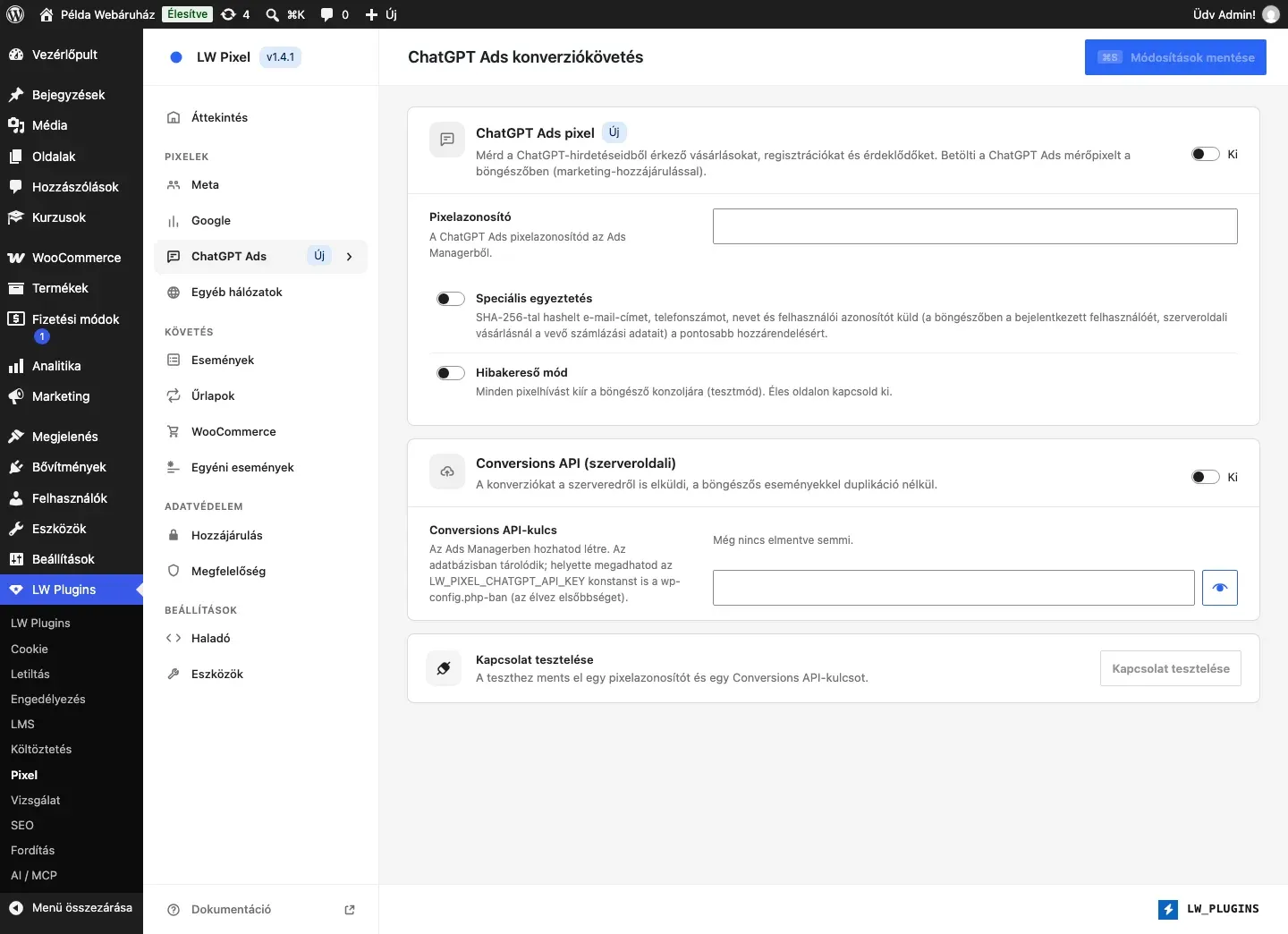
Task: Focus the Conversions API-kulcs input field
Action: pos(953,588)
